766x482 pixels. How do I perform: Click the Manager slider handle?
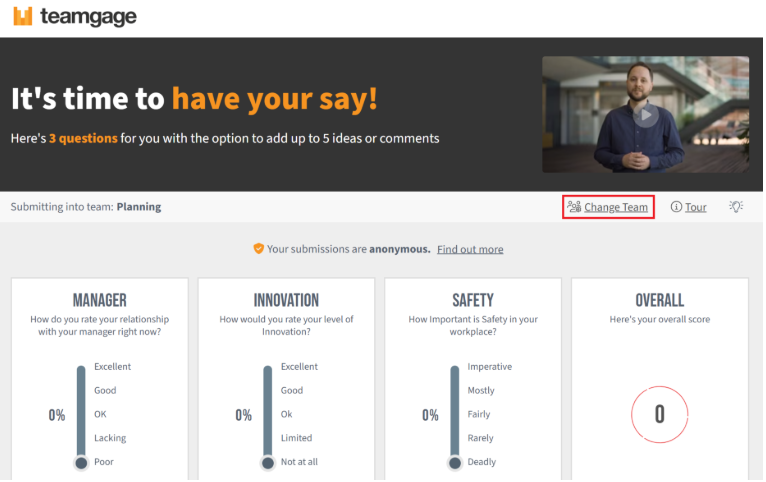[81, 462]
